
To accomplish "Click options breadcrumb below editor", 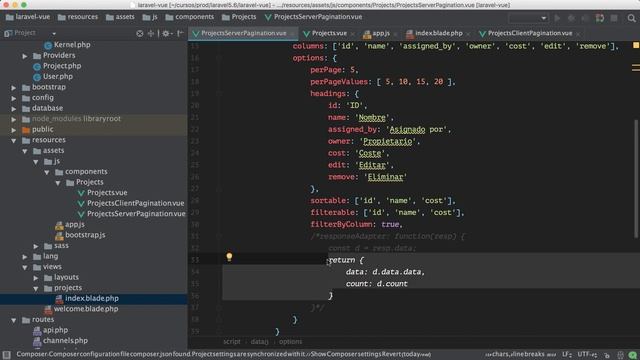I will (x=291, y=342).
